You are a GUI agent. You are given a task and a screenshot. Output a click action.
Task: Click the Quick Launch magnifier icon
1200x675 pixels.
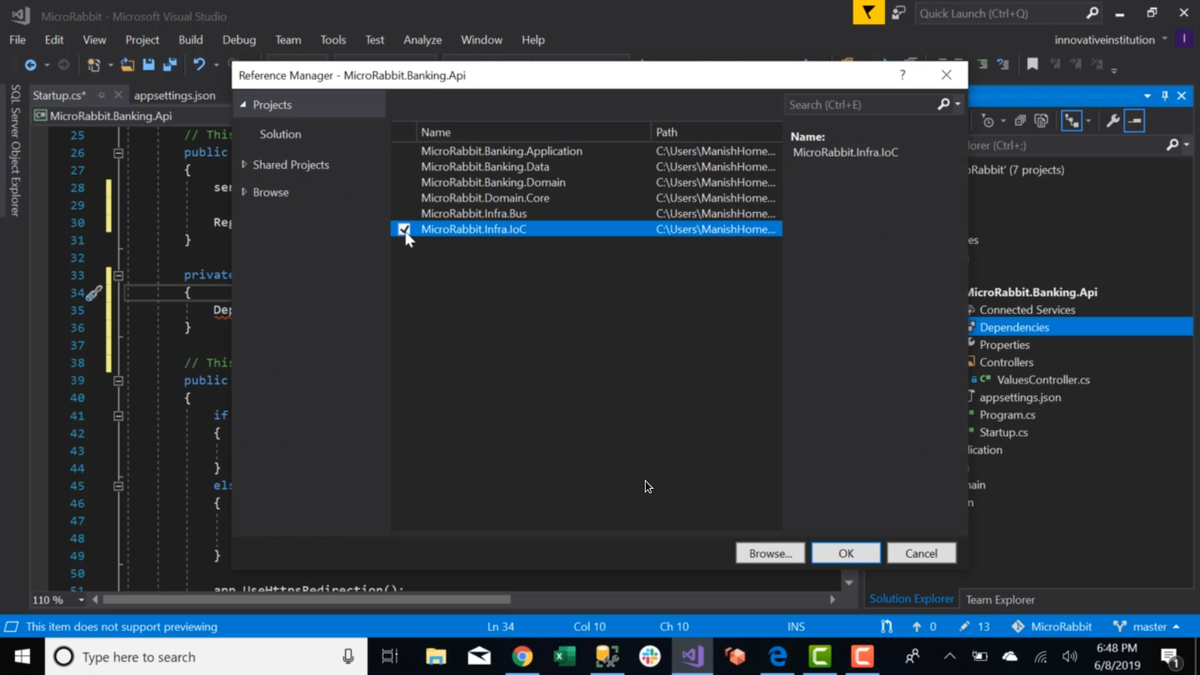[1092, 13]
